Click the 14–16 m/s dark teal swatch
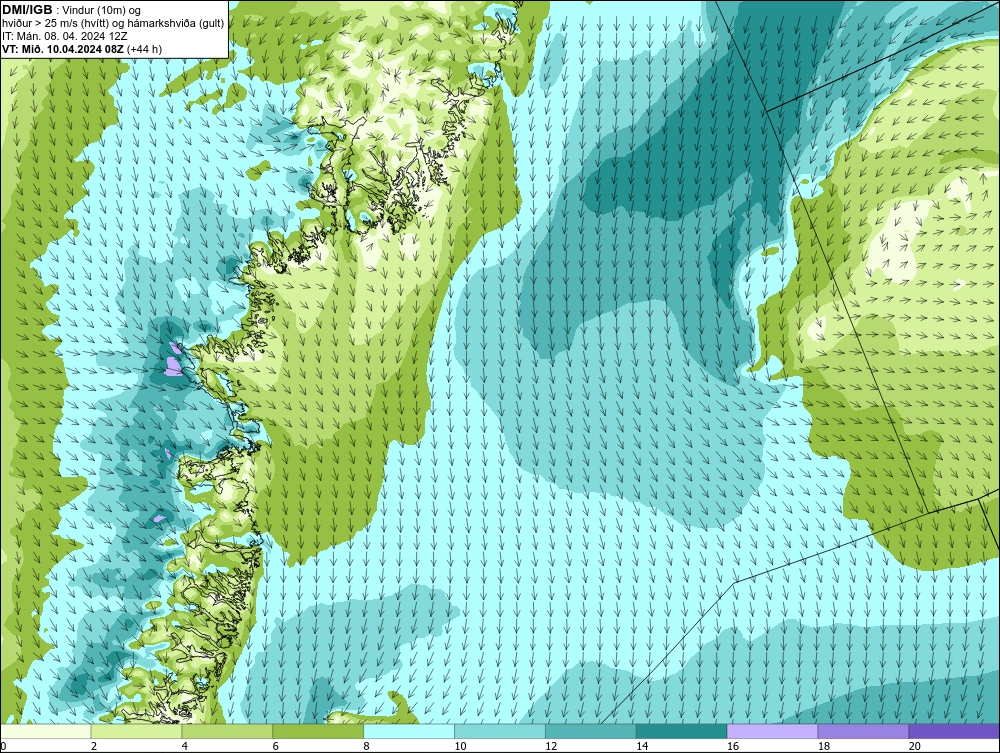The height and width of the screenshot is (753, 1000). (682, 731)
